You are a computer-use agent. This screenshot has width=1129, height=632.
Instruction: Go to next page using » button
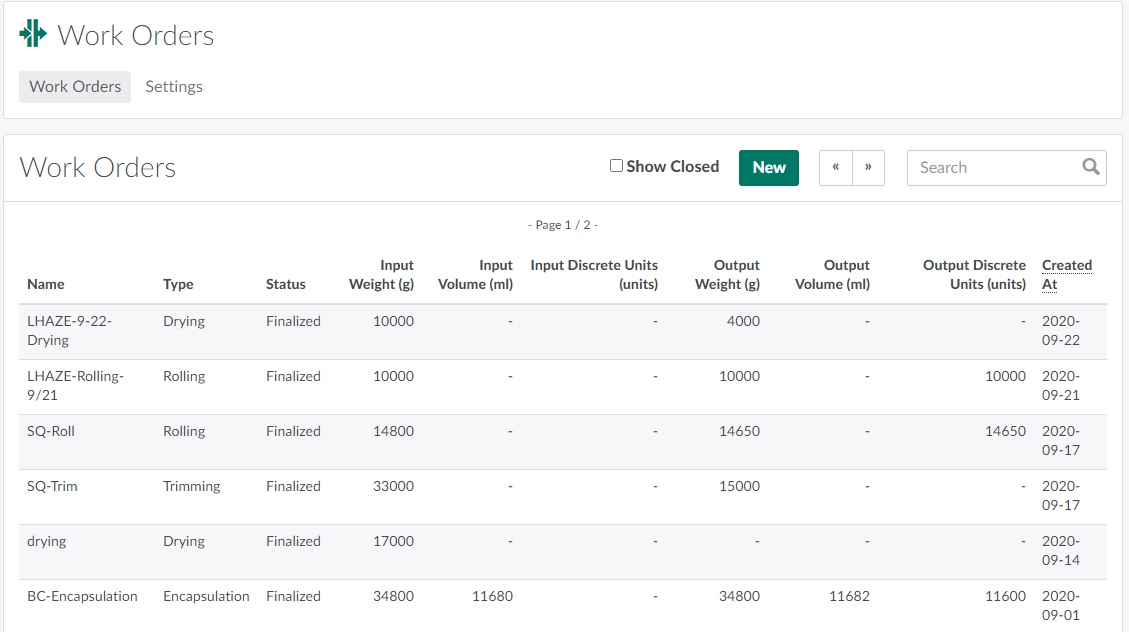tap(868, 168)
